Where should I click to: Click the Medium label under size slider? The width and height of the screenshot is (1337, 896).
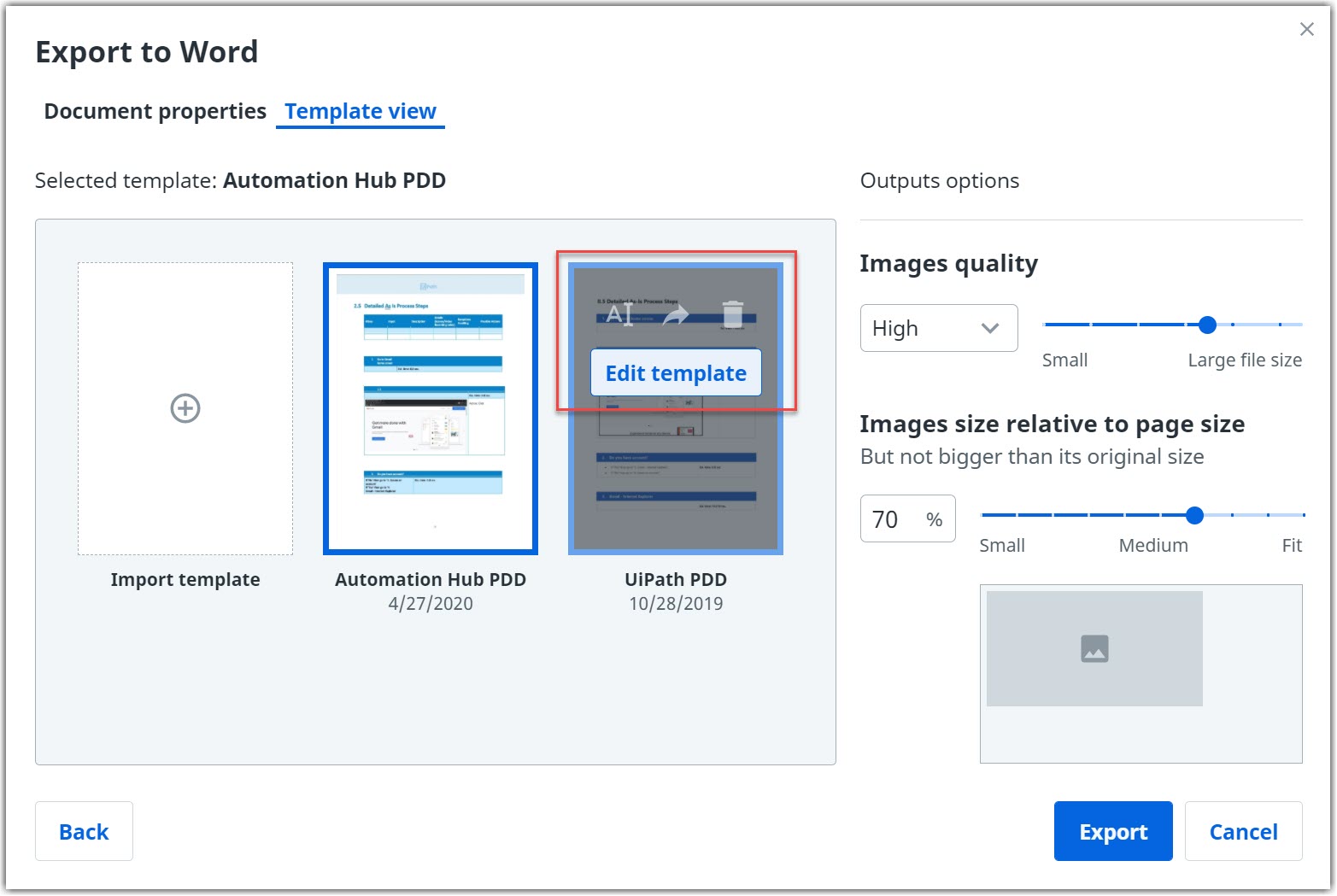pyautogui.click(x=1153, y=545)
